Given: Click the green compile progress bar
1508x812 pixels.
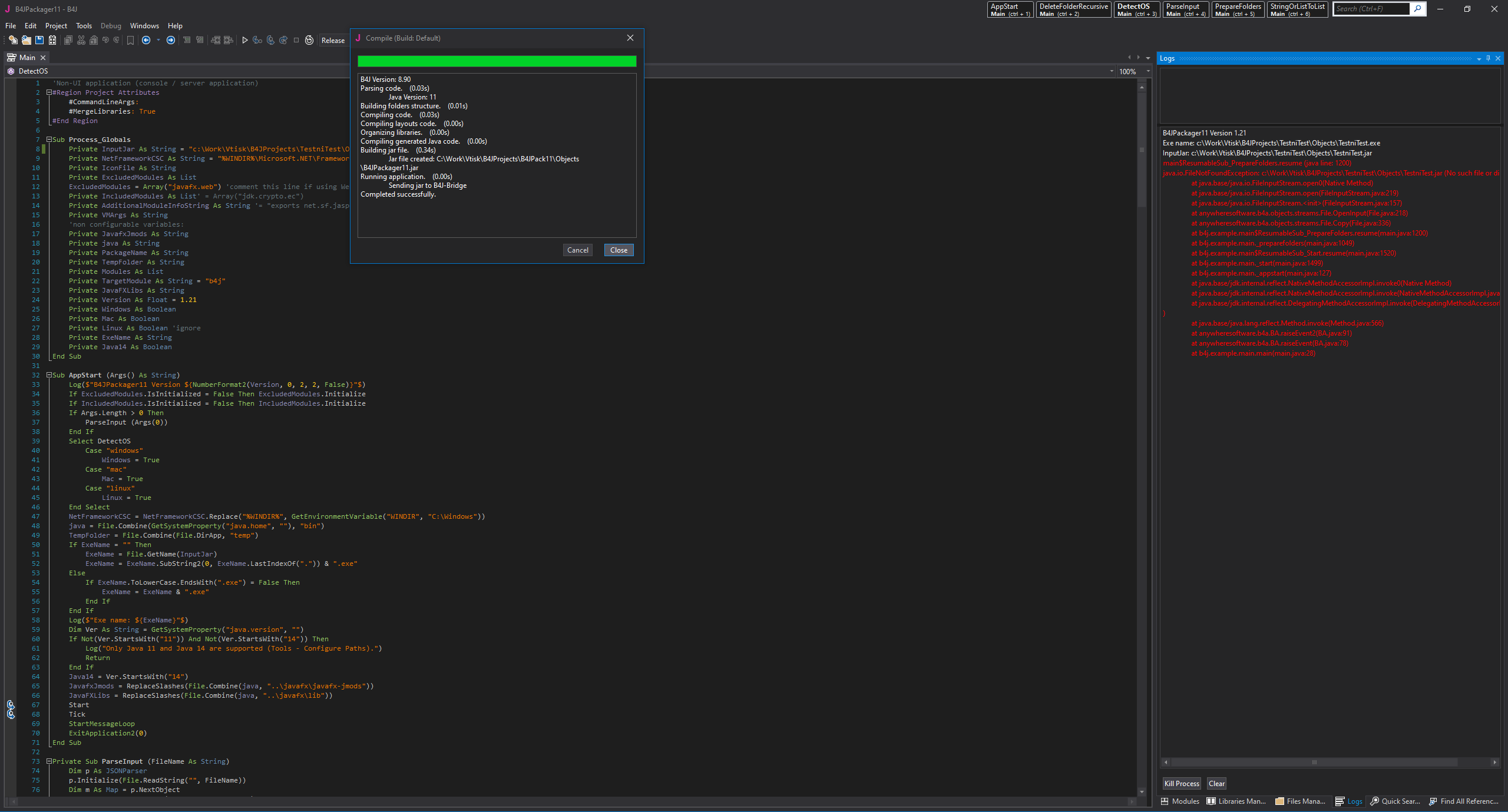Looking at the screenshot, I should point(497,61).
